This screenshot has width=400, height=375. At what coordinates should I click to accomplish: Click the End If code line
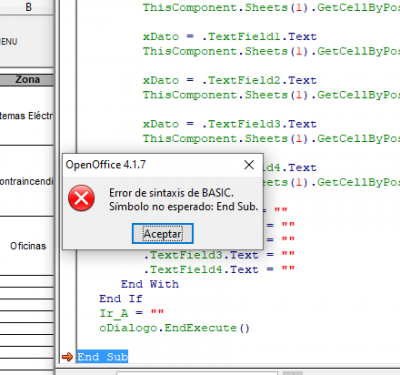[121, 299]
